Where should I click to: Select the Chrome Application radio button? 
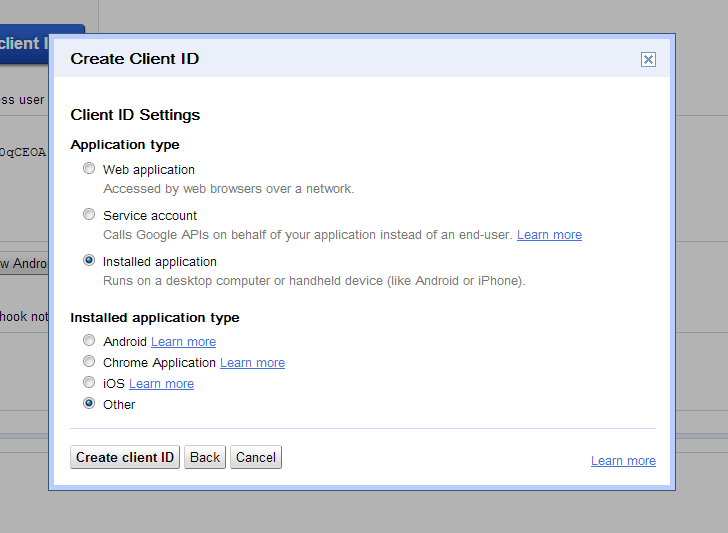(89, 362)
